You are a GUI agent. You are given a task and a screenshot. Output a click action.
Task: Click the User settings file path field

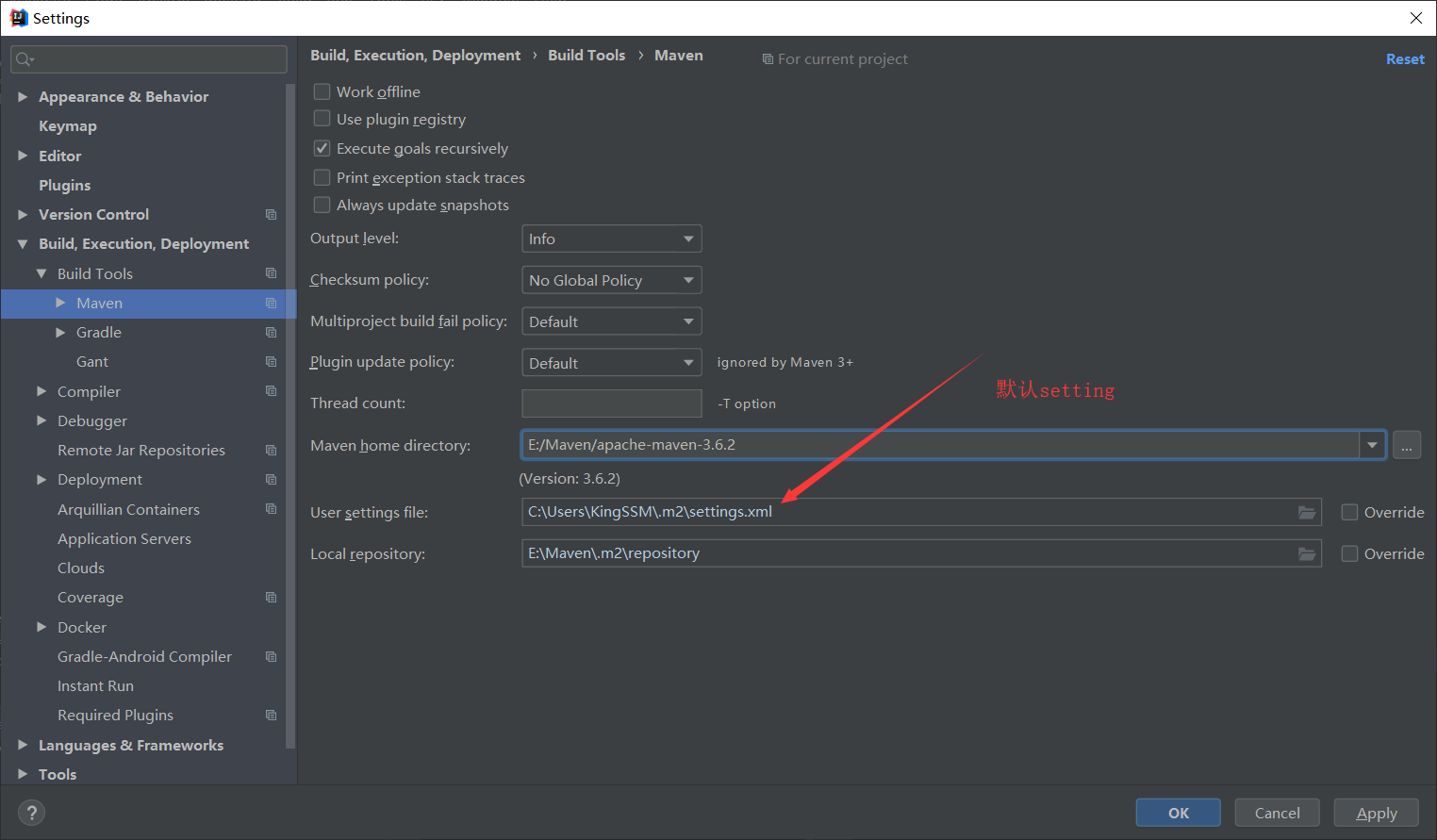[921, 512]
